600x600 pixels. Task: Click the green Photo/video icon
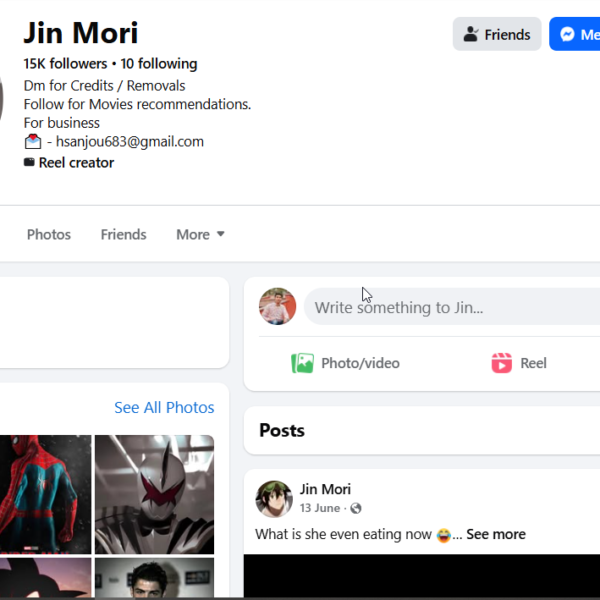pos(302,363)
